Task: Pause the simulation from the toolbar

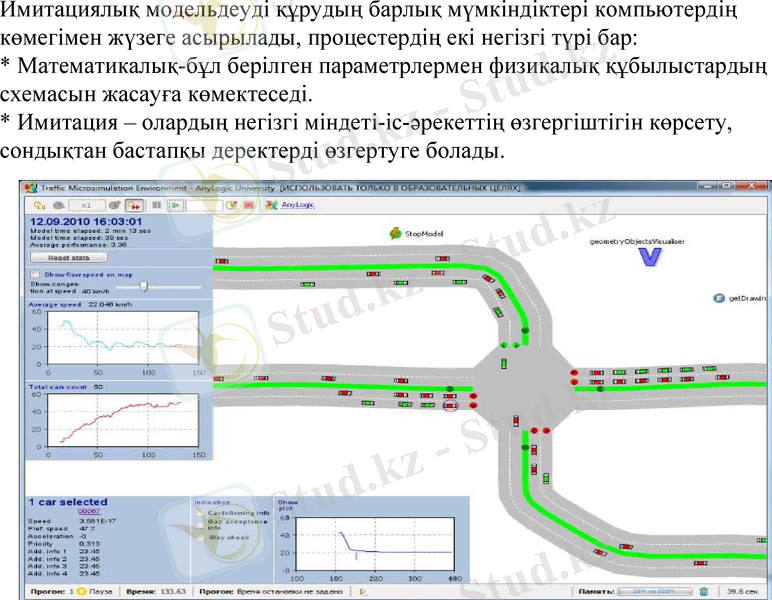Action: click(x=157, y=205)
